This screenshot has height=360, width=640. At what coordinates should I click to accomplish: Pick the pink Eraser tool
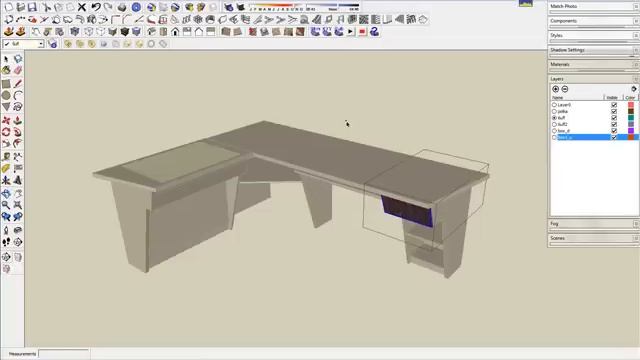[x=18, y=71]
